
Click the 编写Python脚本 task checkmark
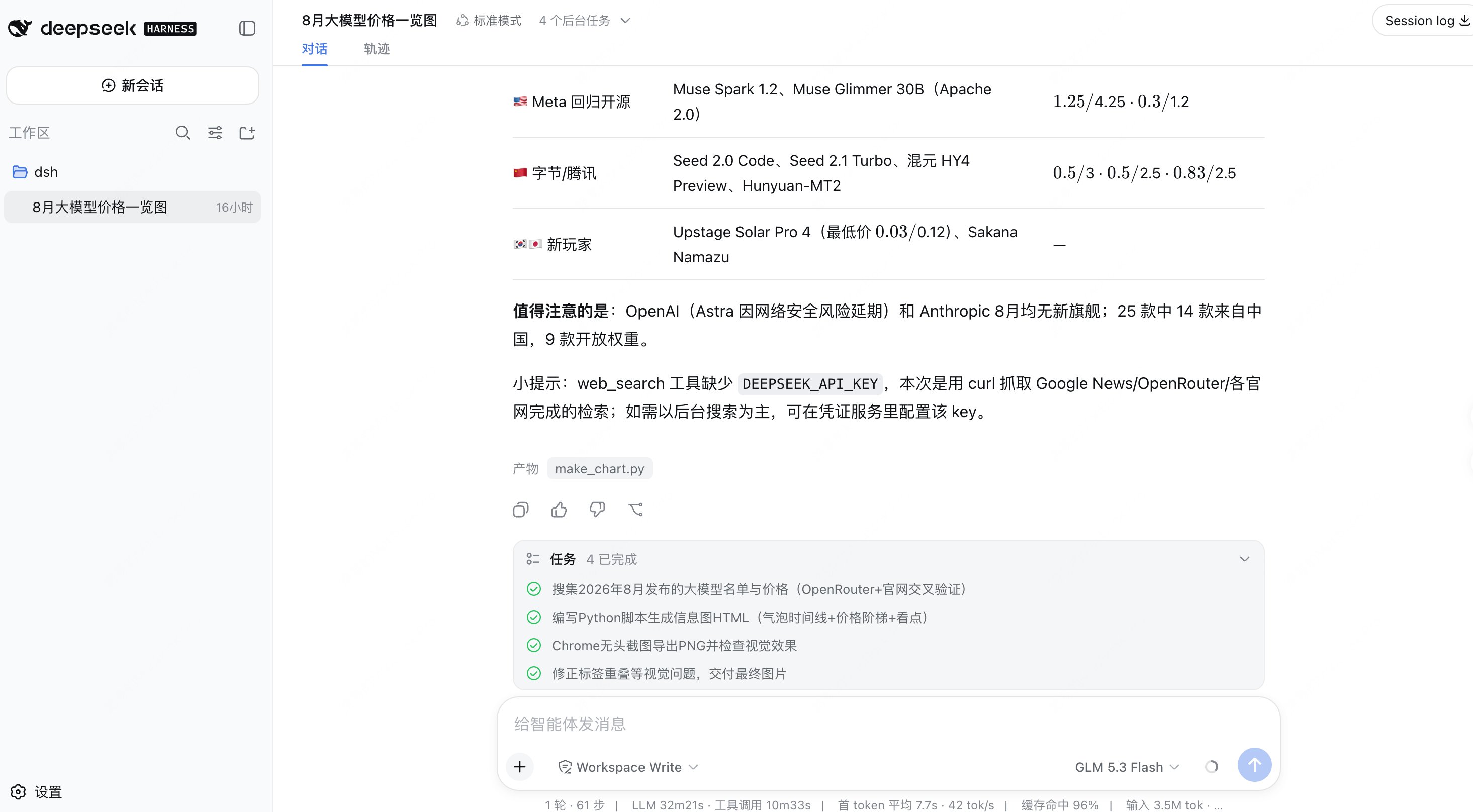pos(533,617)
